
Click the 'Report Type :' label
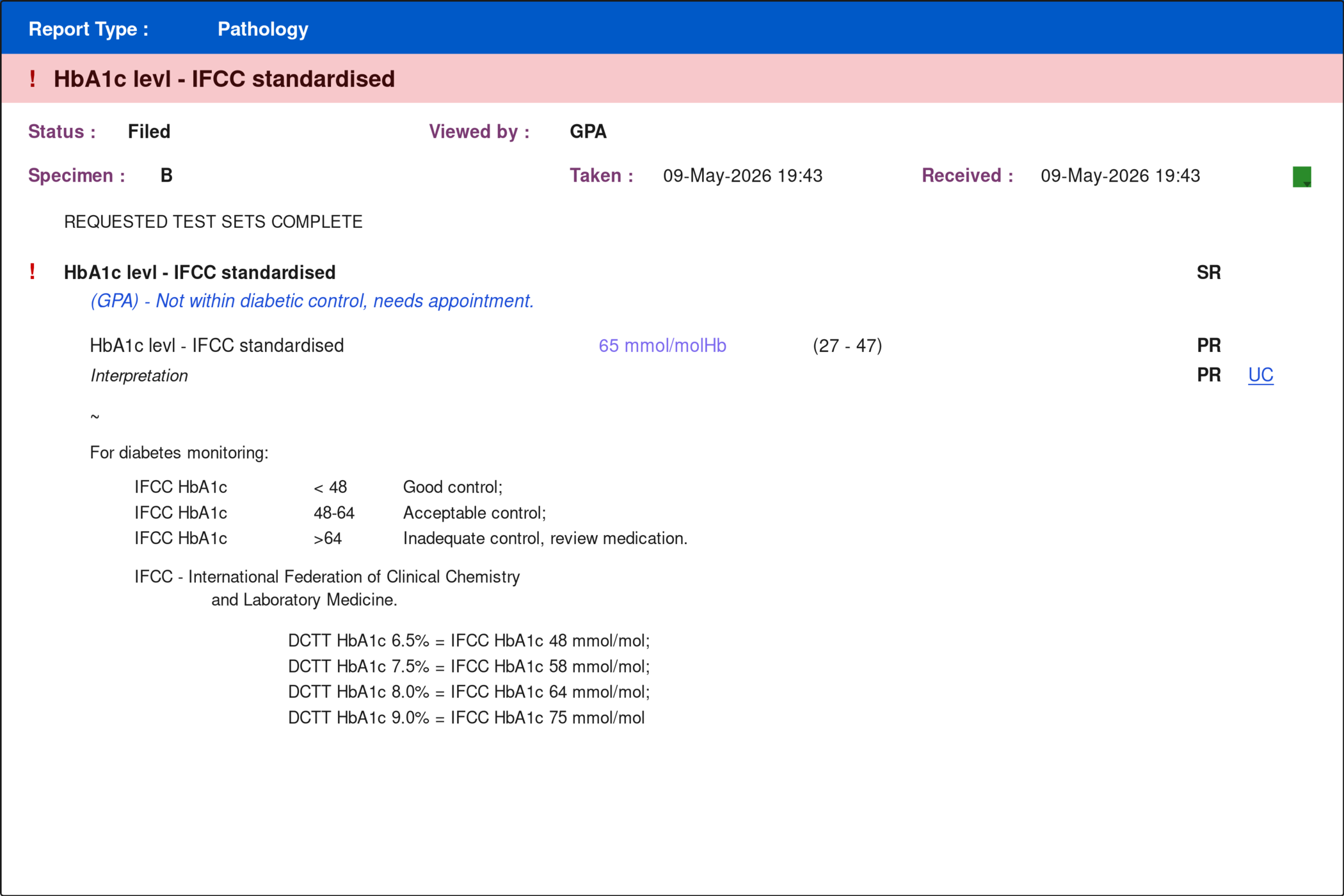coord(88,29)
